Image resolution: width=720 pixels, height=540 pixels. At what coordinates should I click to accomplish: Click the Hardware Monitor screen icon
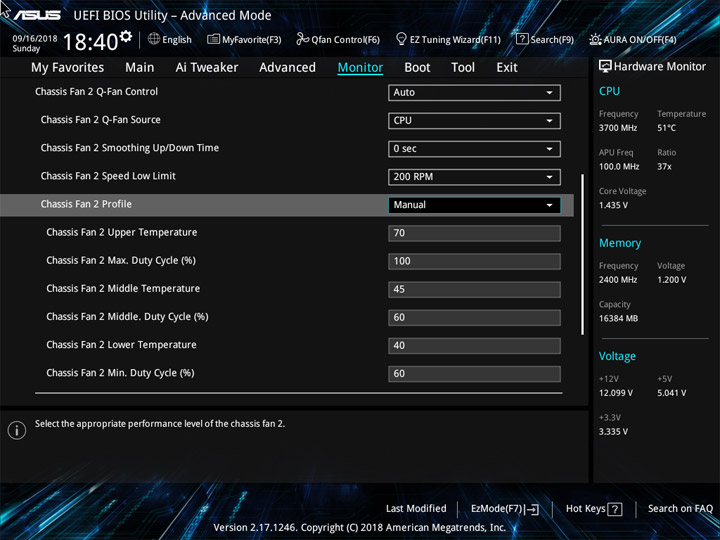click(x=605, y=67)
